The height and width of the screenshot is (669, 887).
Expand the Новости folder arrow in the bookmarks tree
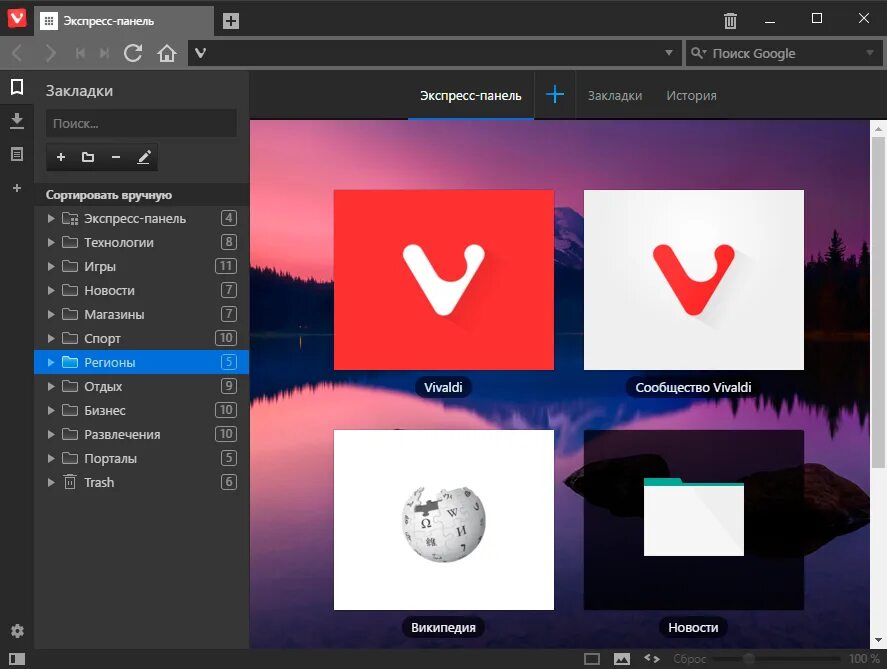pos(51,290)
